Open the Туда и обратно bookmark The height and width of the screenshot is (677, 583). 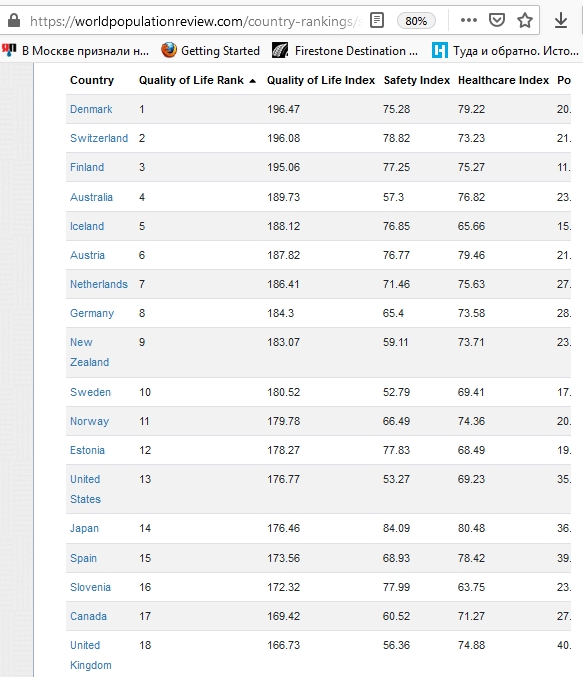(505, 51)
